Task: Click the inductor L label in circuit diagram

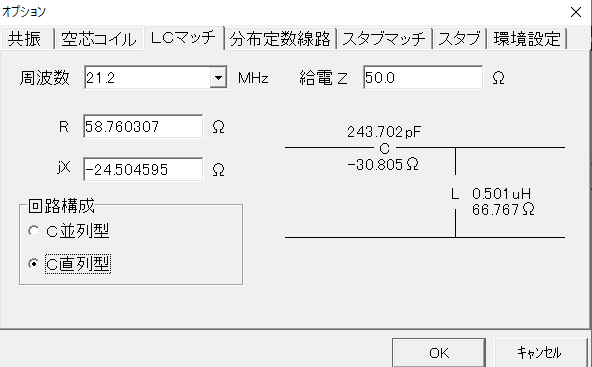Action: click(455, 194)
